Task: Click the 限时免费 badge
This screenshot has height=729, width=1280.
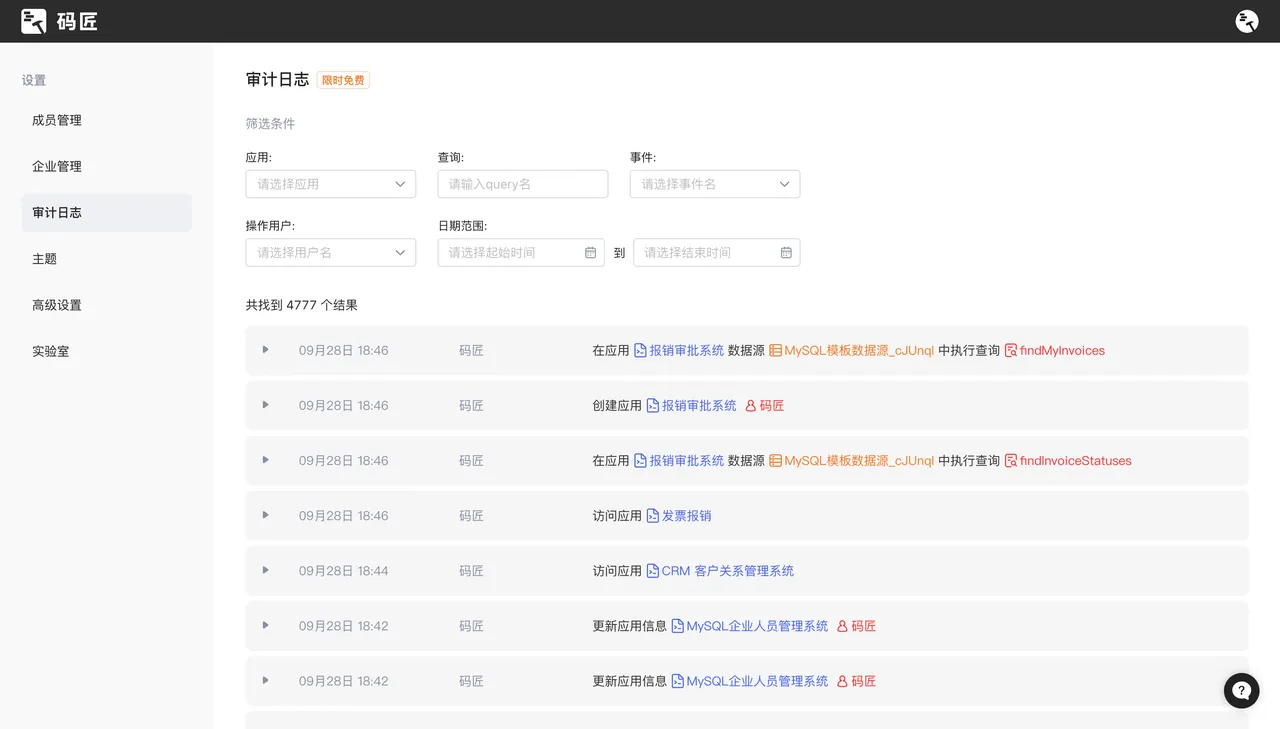Action: [343, 80]
